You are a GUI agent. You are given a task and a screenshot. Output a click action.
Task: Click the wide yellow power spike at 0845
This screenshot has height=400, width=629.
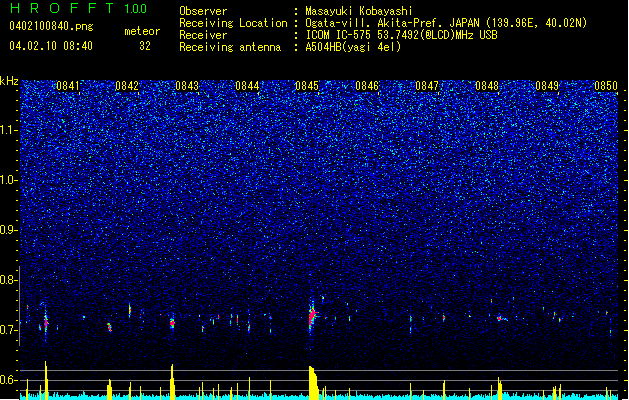click(313, 383)
